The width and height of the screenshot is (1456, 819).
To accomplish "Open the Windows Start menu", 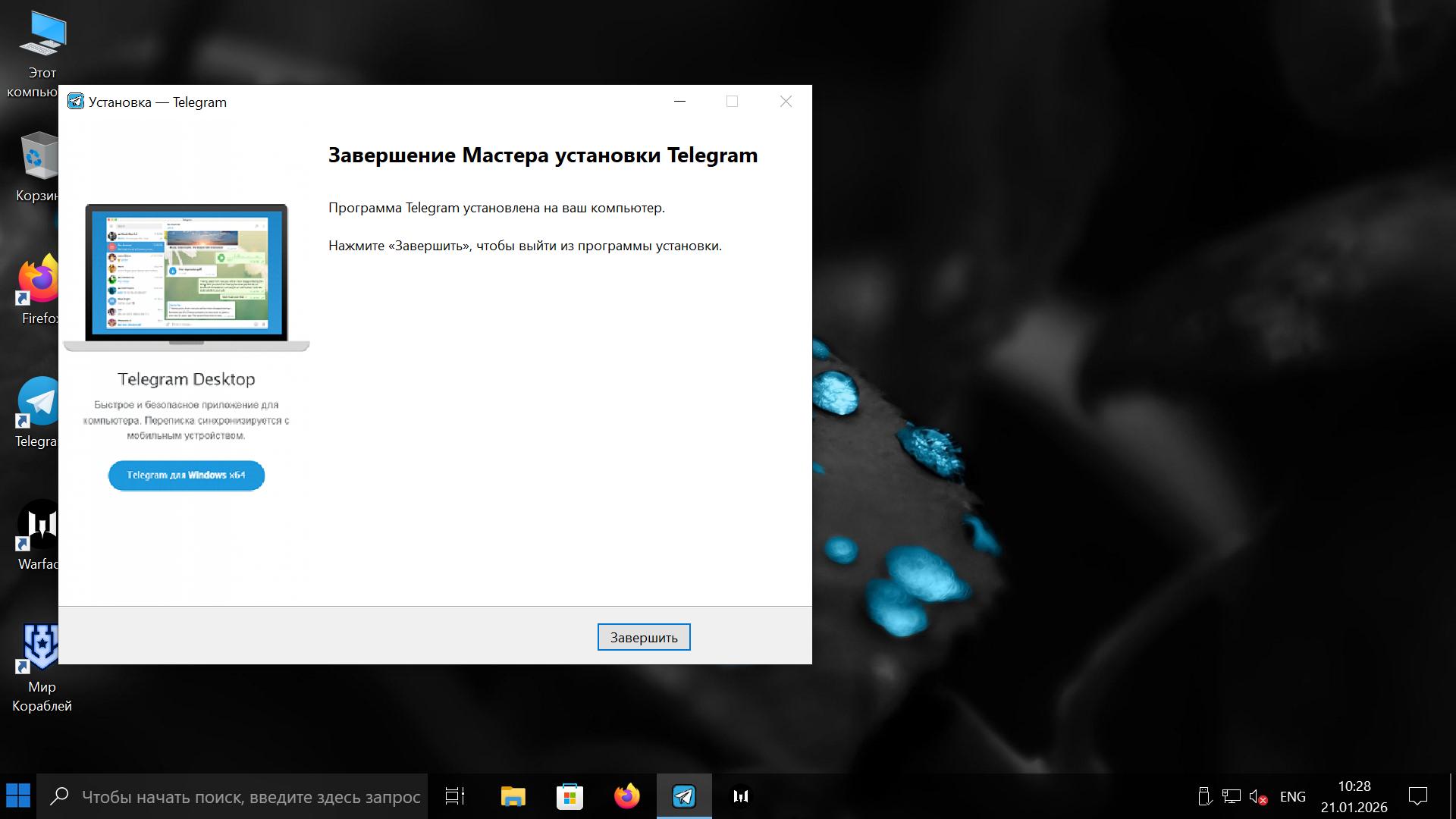I will click(x=18, y=796).
